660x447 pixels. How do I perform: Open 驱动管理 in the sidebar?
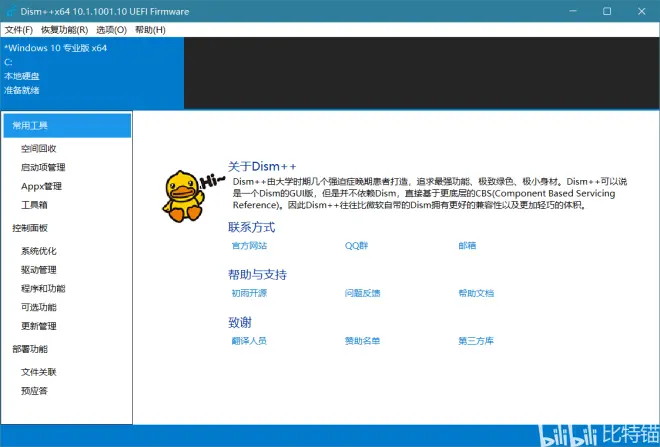click(39, 270)
